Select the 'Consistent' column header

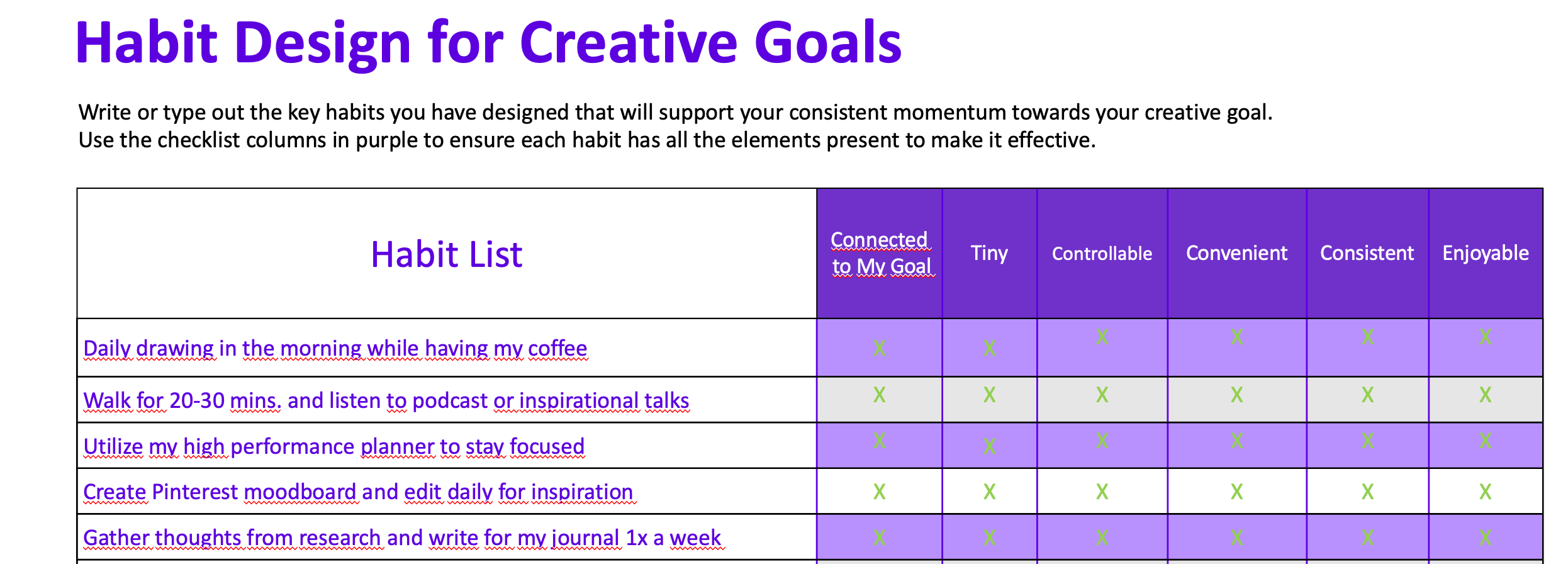(x=1367, y=253)
